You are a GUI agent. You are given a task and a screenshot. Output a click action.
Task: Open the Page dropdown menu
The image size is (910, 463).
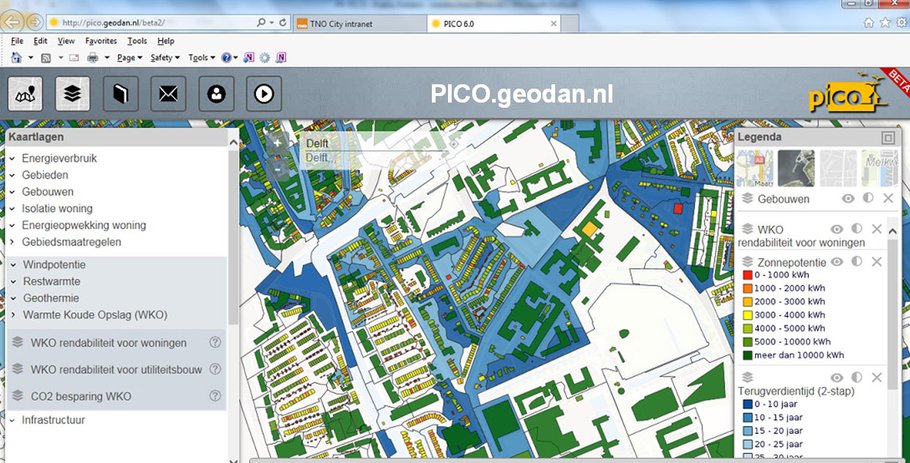tap(129, 57)
